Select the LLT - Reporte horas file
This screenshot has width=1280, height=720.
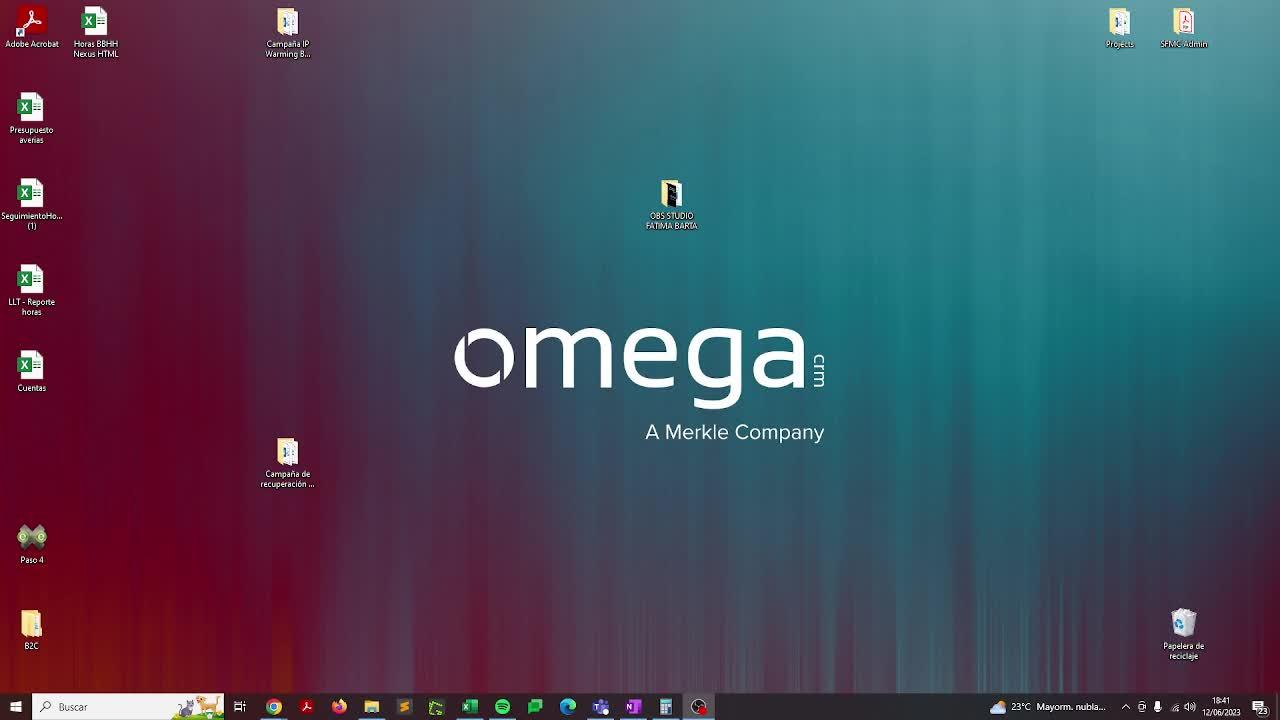click(x=31, y=291)
